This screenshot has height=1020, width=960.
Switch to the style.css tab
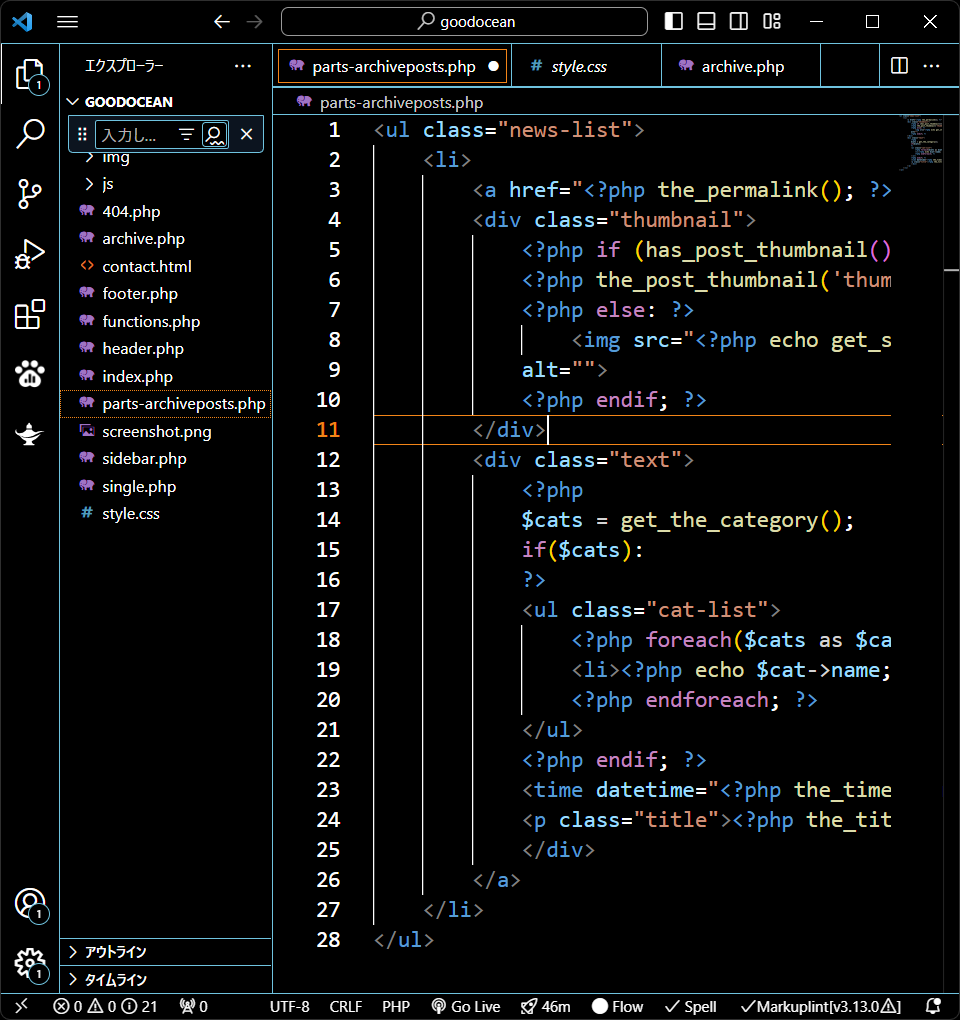pyautogui.click(x=586, y=66)
